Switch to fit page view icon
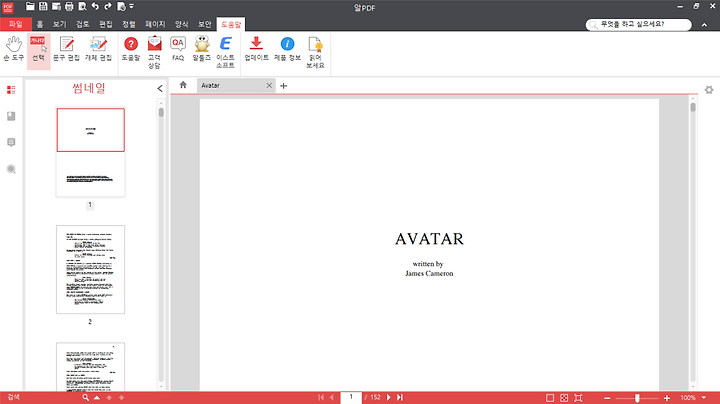The width and height of the screenshot is (720, 404). [564, 398]
